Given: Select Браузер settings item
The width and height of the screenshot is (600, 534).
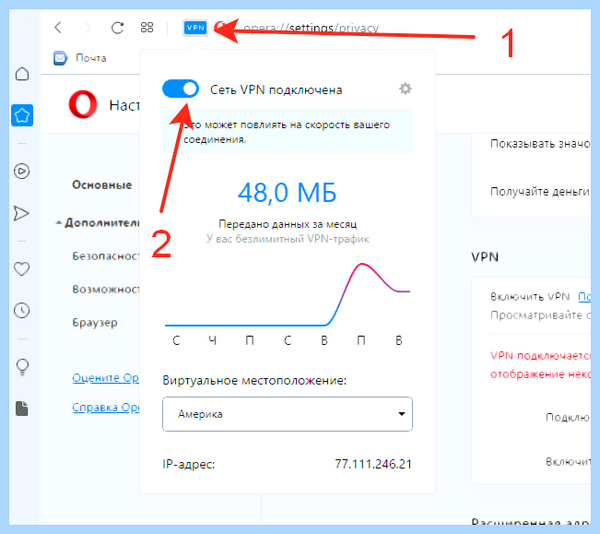Looking at the screenshot, I should point(95,322).
